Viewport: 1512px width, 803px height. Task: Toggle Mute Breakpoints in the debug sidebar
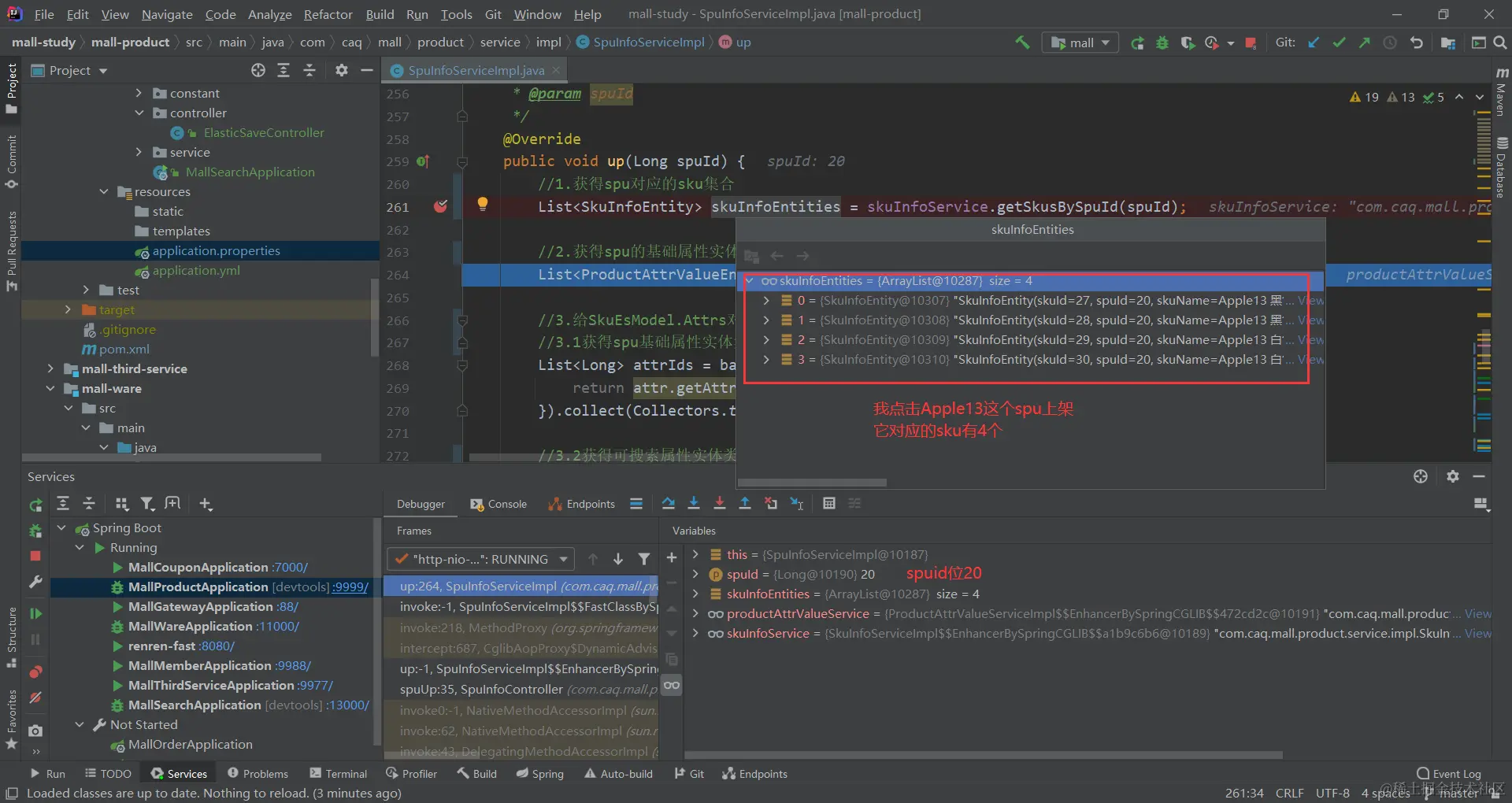click(x=35, y=698)
